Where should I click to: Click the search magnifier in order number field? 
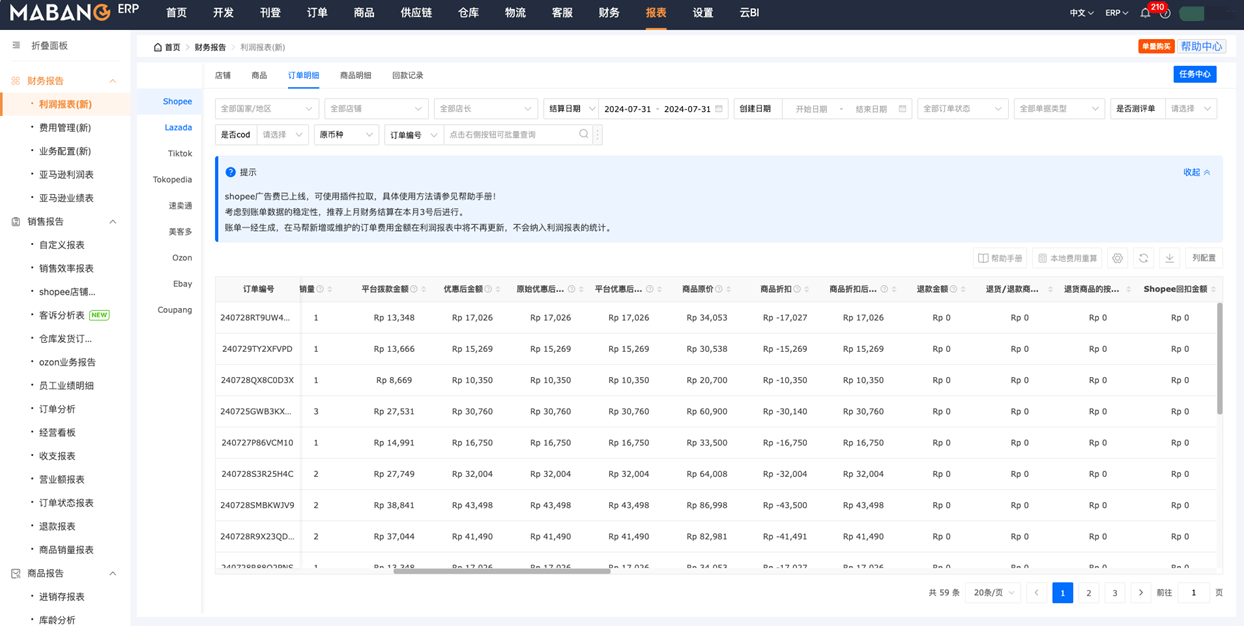click(584, 135)
